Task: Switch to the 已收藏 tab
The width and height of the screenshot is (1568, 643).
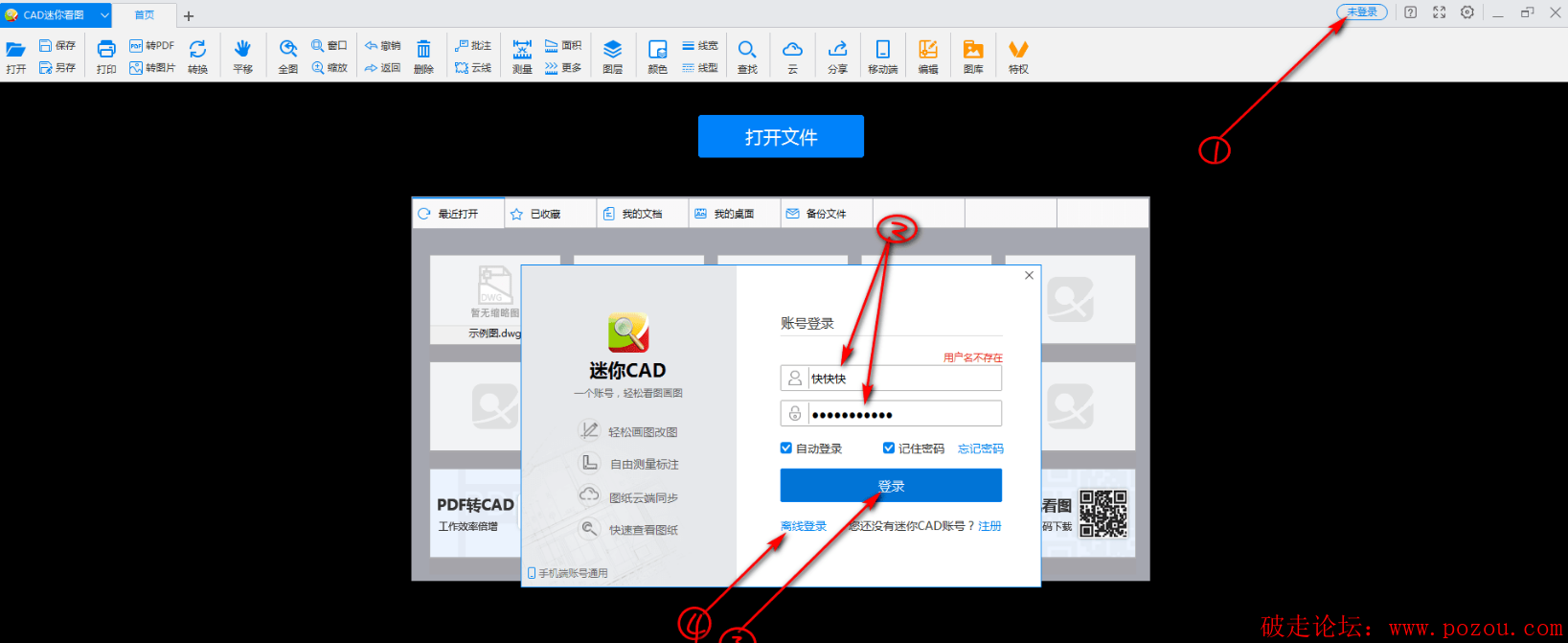Action: coord(550,214)
